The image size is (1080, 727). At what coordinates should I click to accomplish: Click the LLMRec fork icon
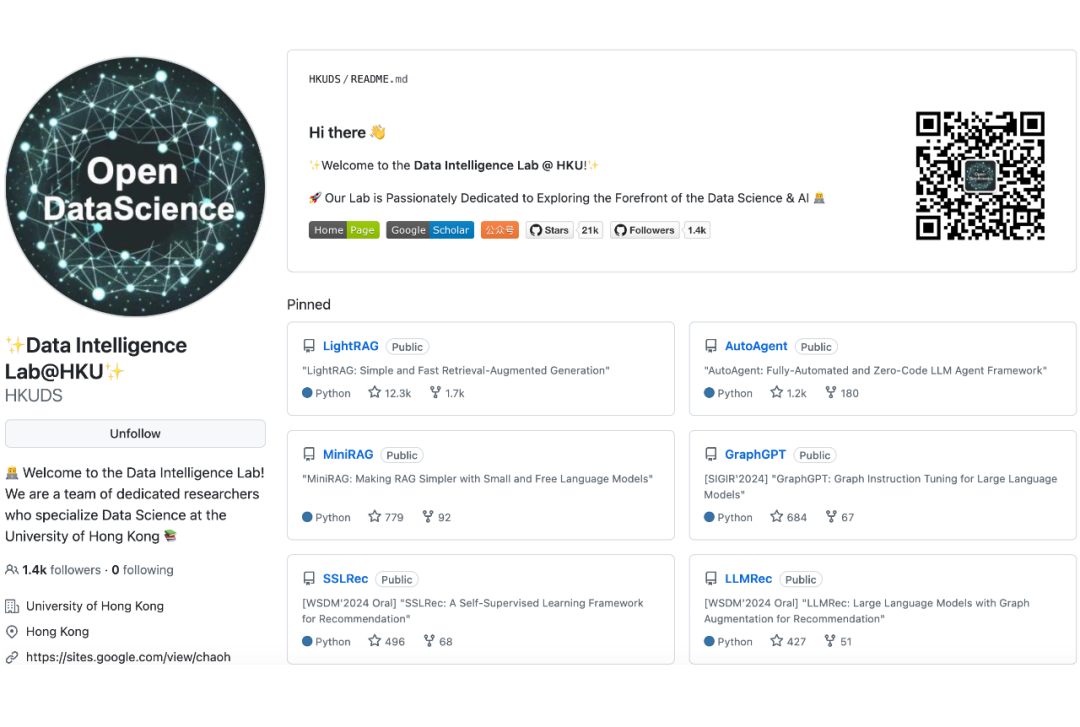pos(829,641)
